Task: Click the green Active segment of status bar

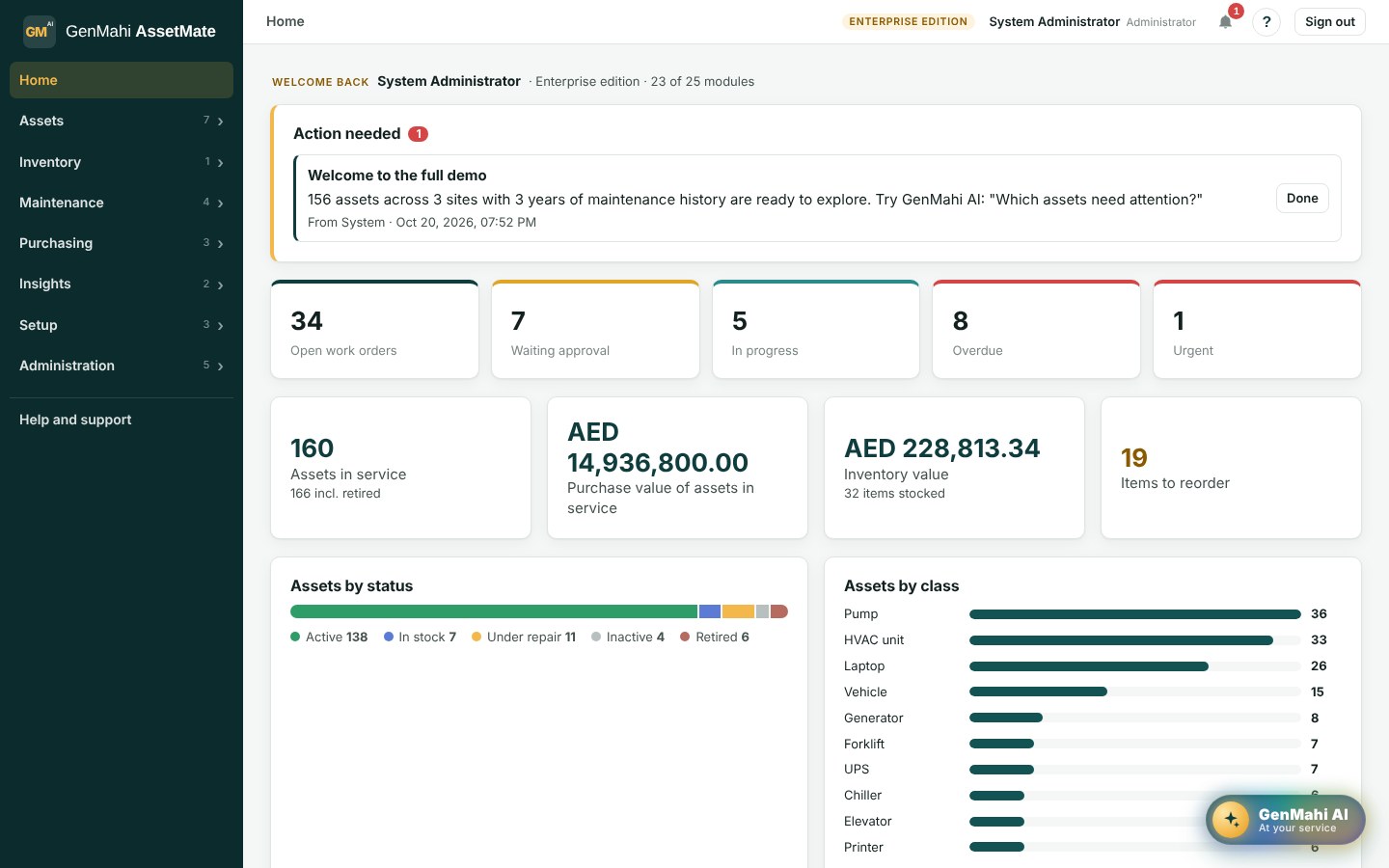Action: (x=494, y=611)
